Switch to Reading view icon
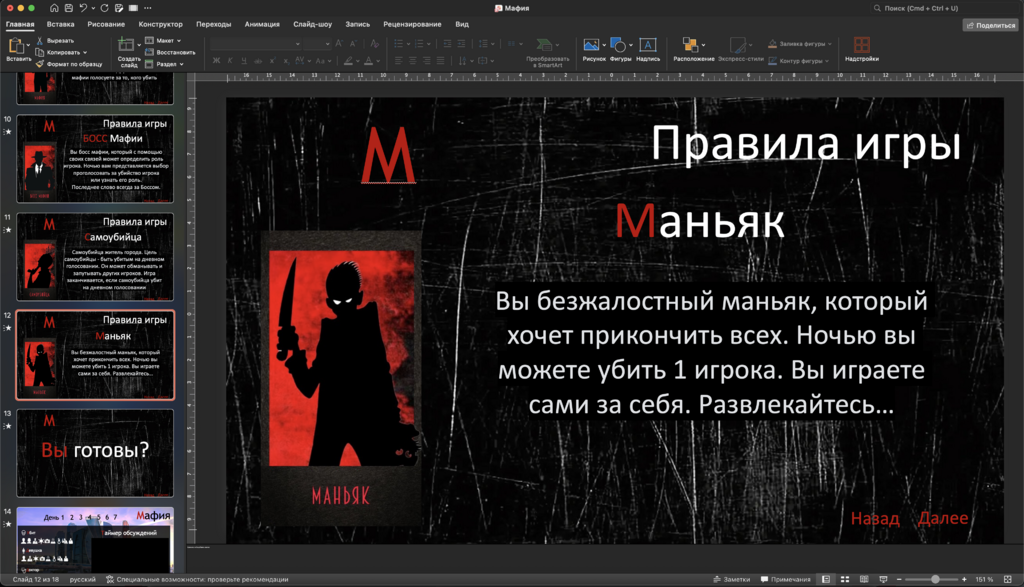This screenshot has height=587, width=1024. (864, 579)
